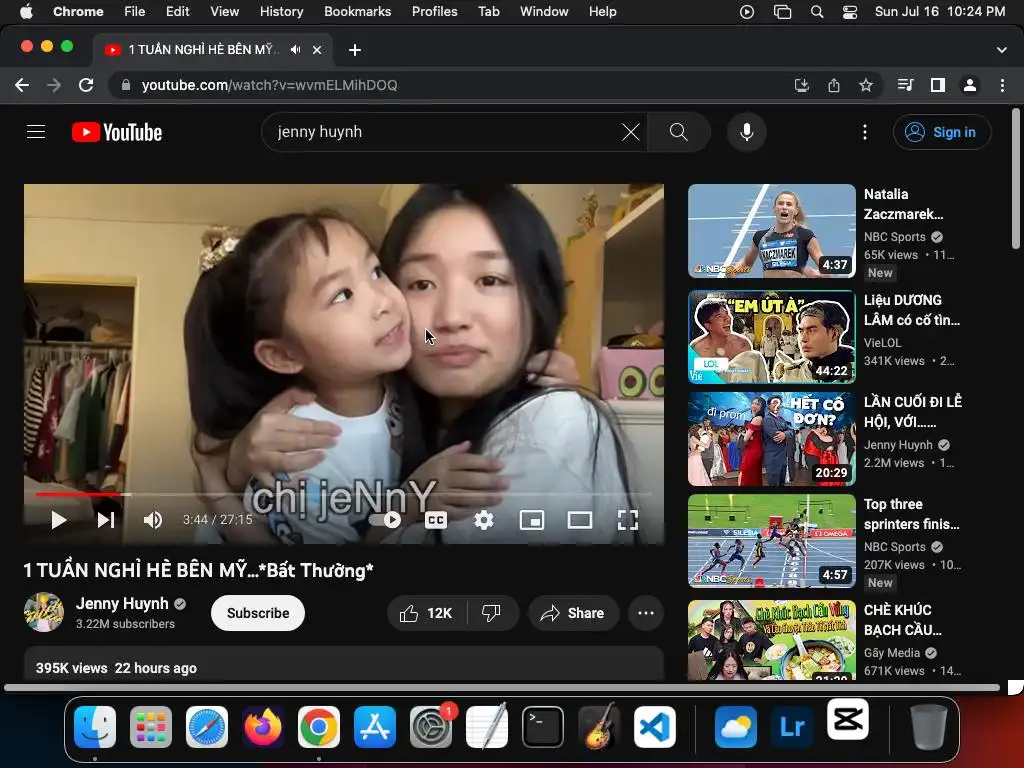Open CapCut from the dock
This screenshot has width=1024, height=768.
tap(848, 720)
